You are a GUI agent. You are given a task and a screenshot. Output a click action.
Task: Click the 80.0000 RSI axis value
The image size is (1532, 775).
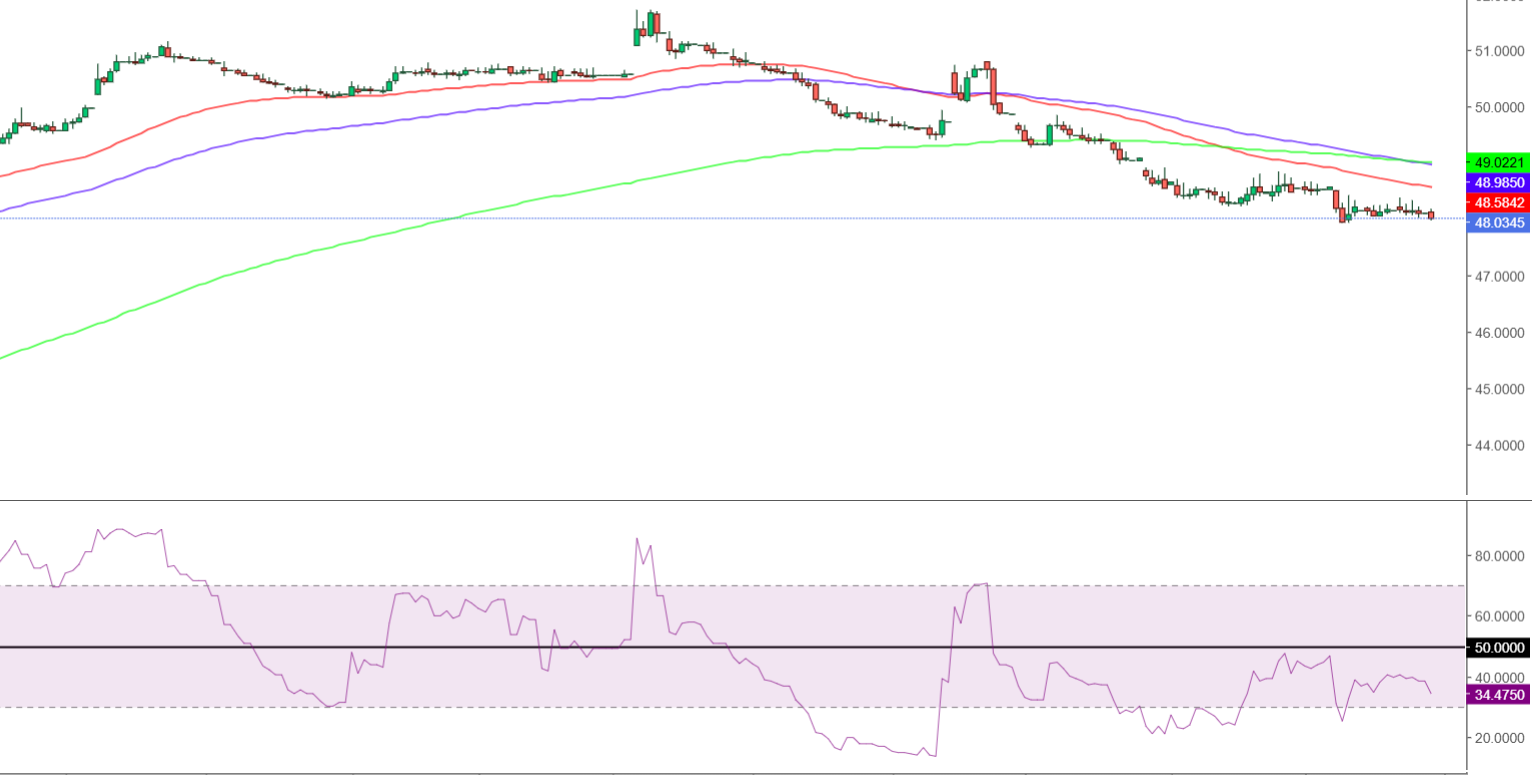[1500, 556]
